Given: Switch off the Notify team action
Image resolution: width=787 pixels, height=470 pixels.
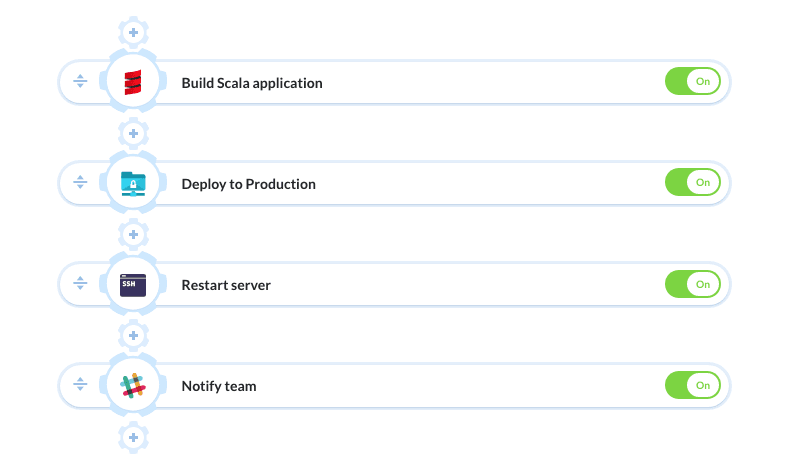Looking at the screenshot, I should 692,386.
